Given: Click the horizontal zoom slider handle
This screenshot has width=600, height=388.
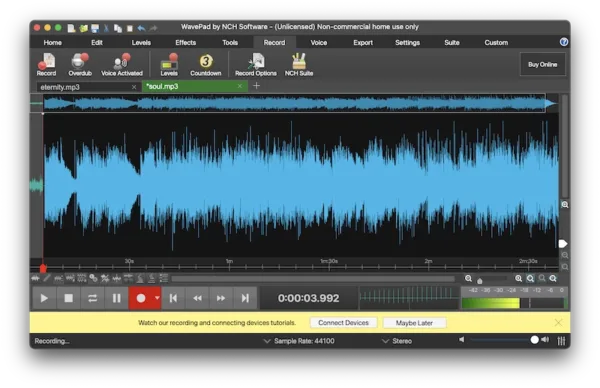Looking at the screenshot, I should tap(479, 281).
